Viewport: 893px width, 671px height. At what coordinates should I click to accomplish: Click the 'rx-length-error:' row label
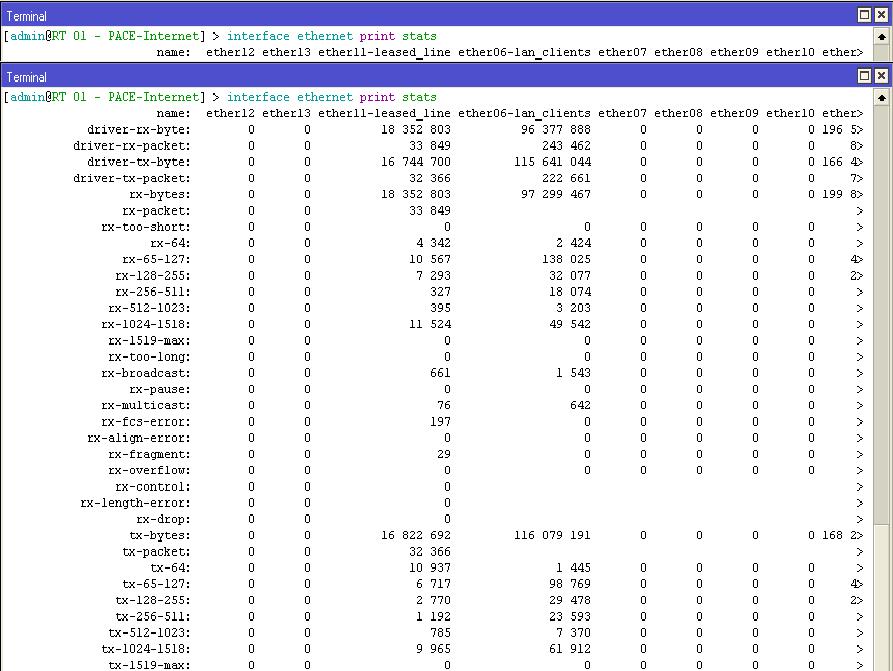(x=136, y=503)
